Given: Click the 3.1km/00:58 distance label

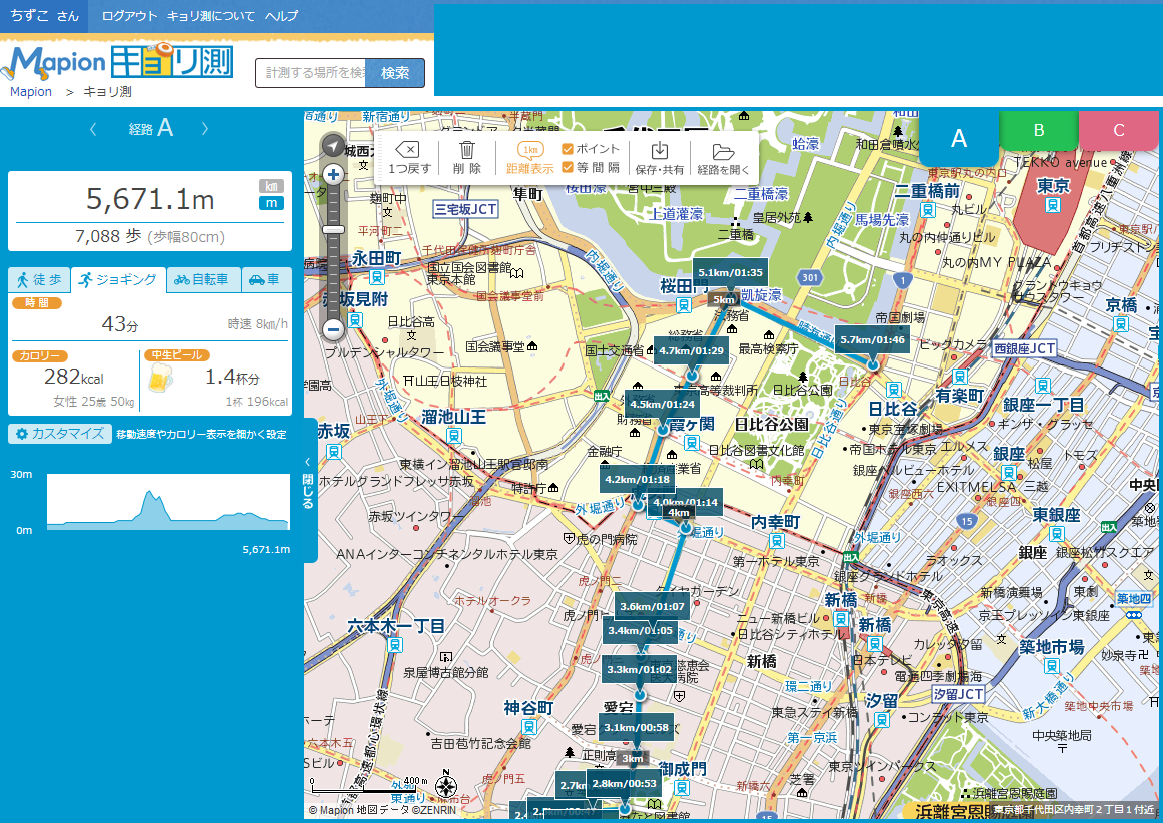Looking at the screenshot, I should 636,727.
